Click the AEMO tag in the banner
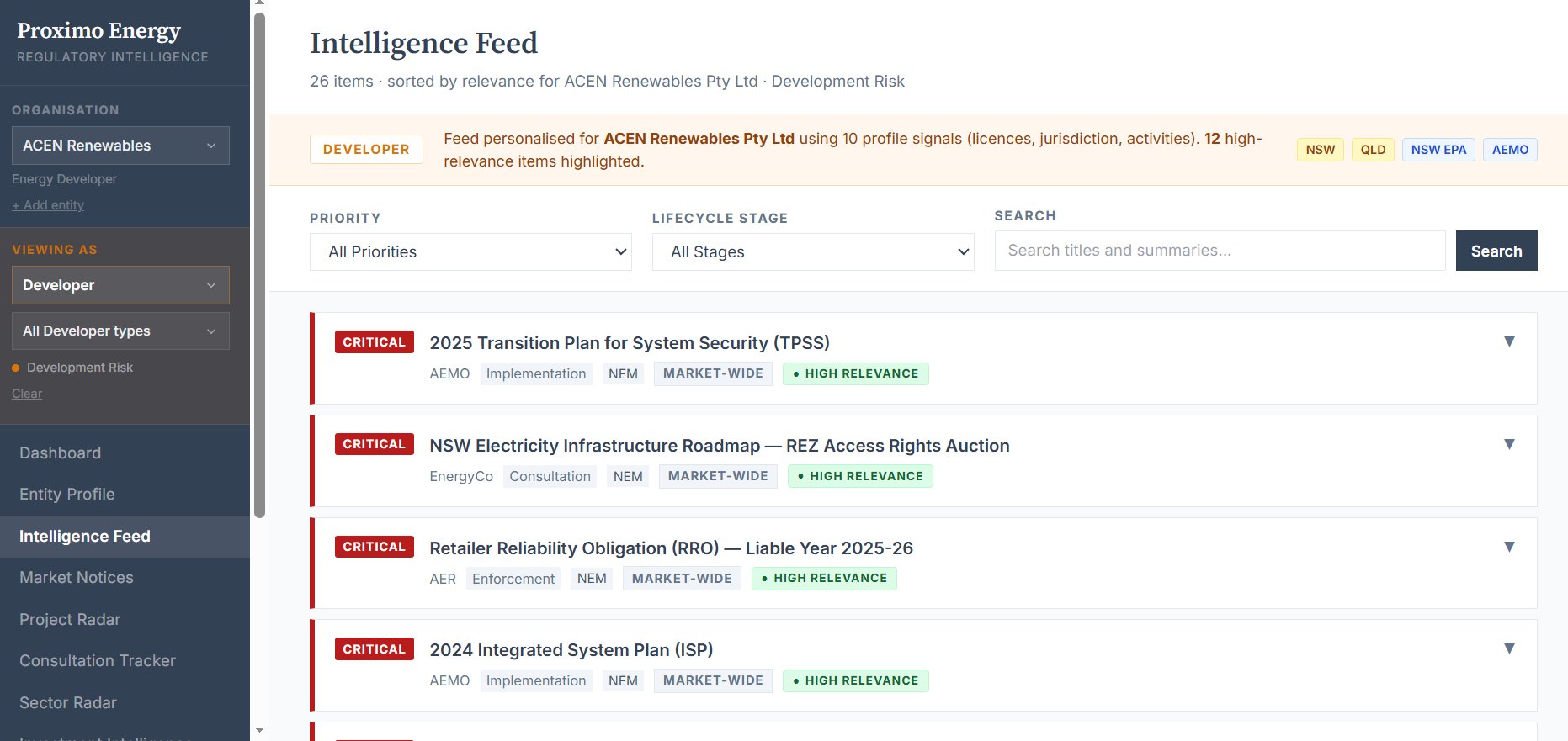Screen dimensions: 1568x741 [x=1510, y=150]
